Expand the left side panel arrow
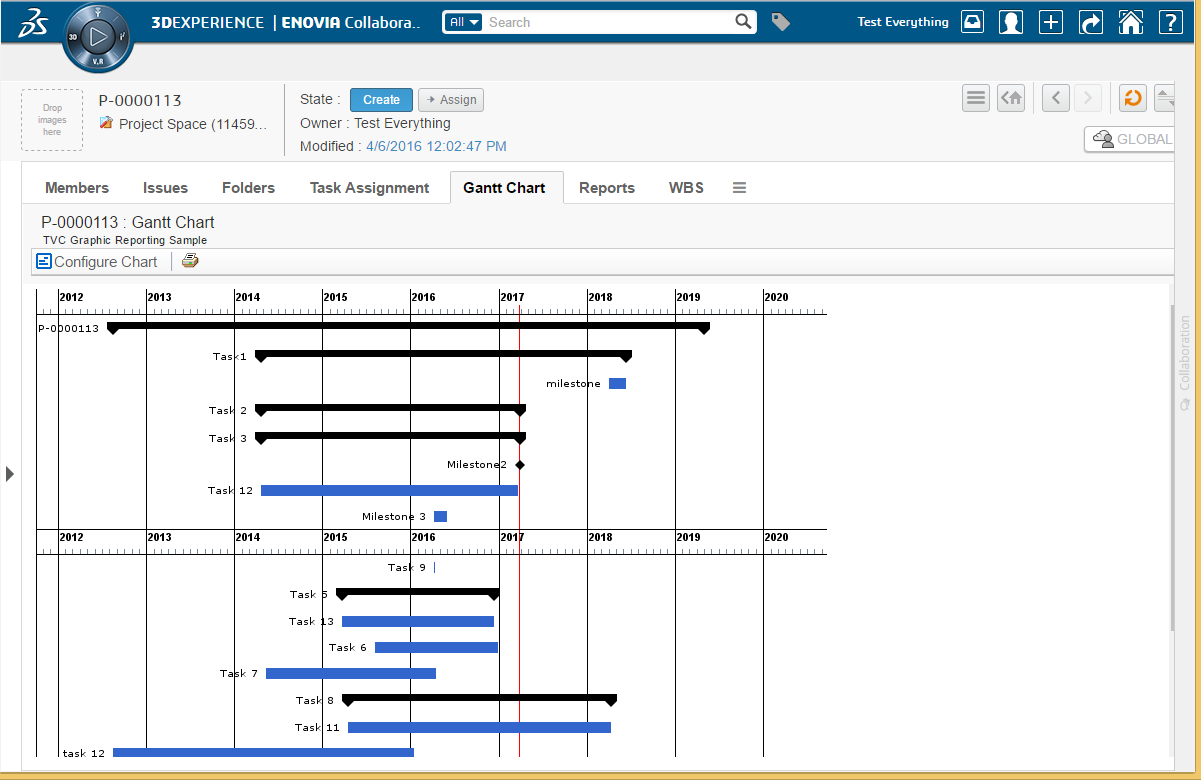This screenshot has height=780, width=1201. coord(10,473)
